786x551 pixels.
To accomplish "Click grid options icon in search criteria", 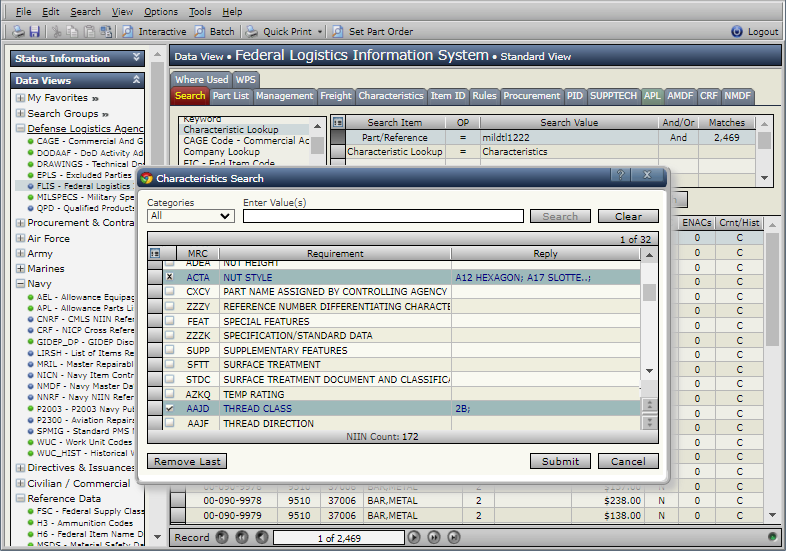I will tap(338, 122).
